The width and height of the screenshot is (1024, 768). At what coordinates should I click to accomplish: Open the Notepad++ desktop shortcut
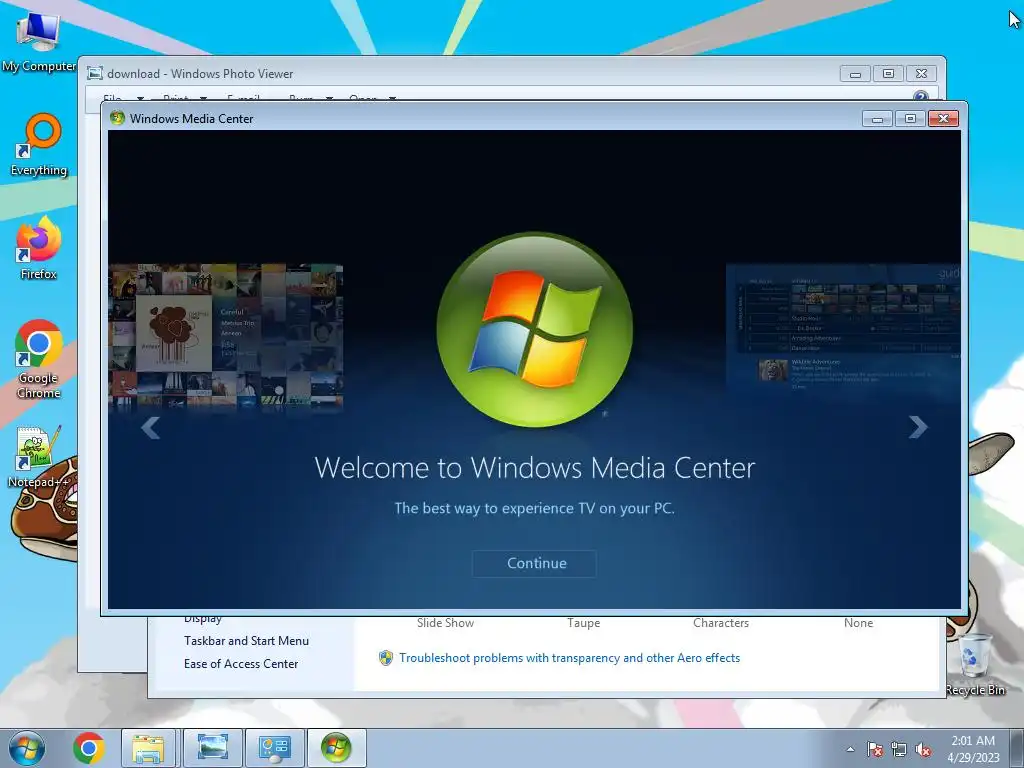point(39,456)
